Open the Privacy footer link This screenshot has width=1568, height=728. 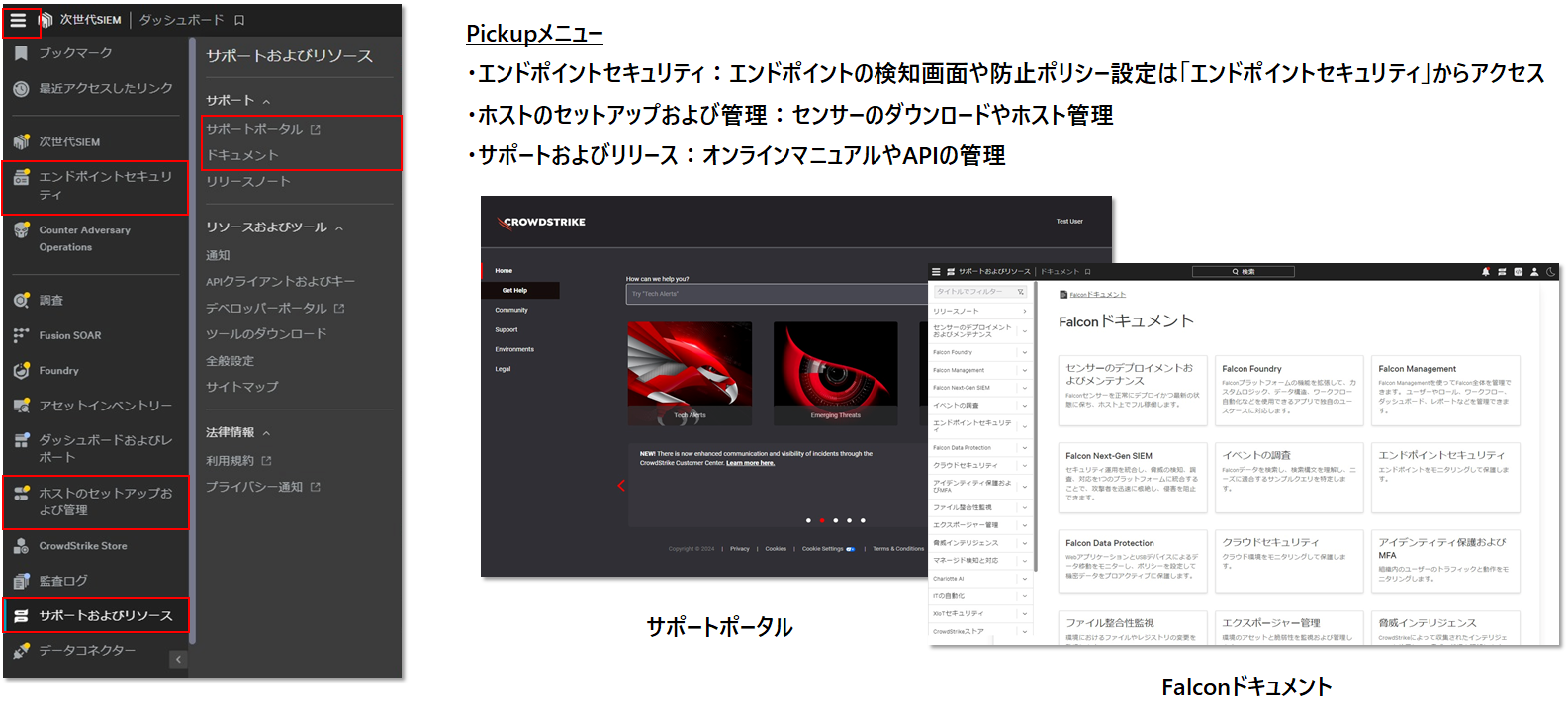[x=740, y=549]
